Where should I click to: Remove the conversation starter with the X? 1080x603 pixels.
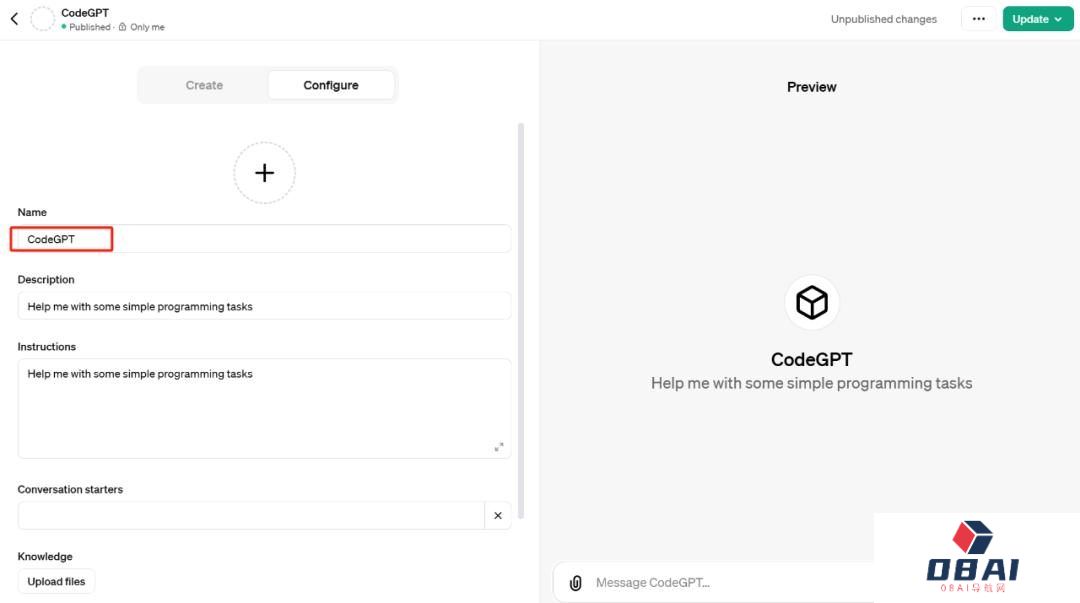[x=498, y=515]
